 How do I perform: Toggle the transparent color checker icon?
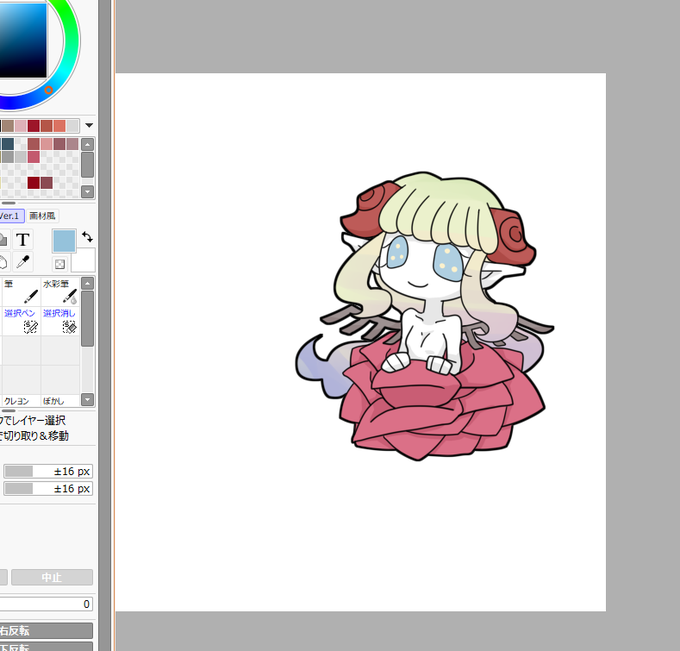60,264
